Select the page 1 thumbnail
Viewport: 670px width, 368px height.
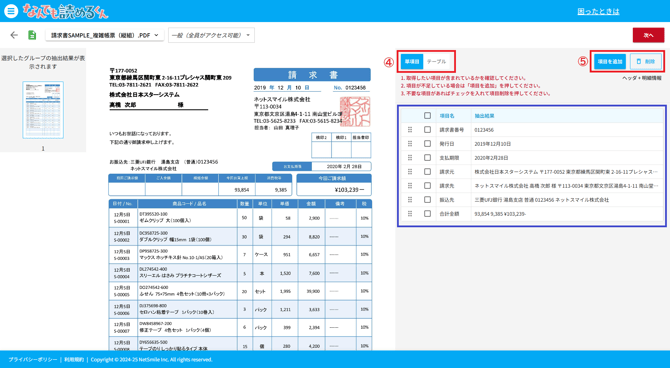point(43,110)
